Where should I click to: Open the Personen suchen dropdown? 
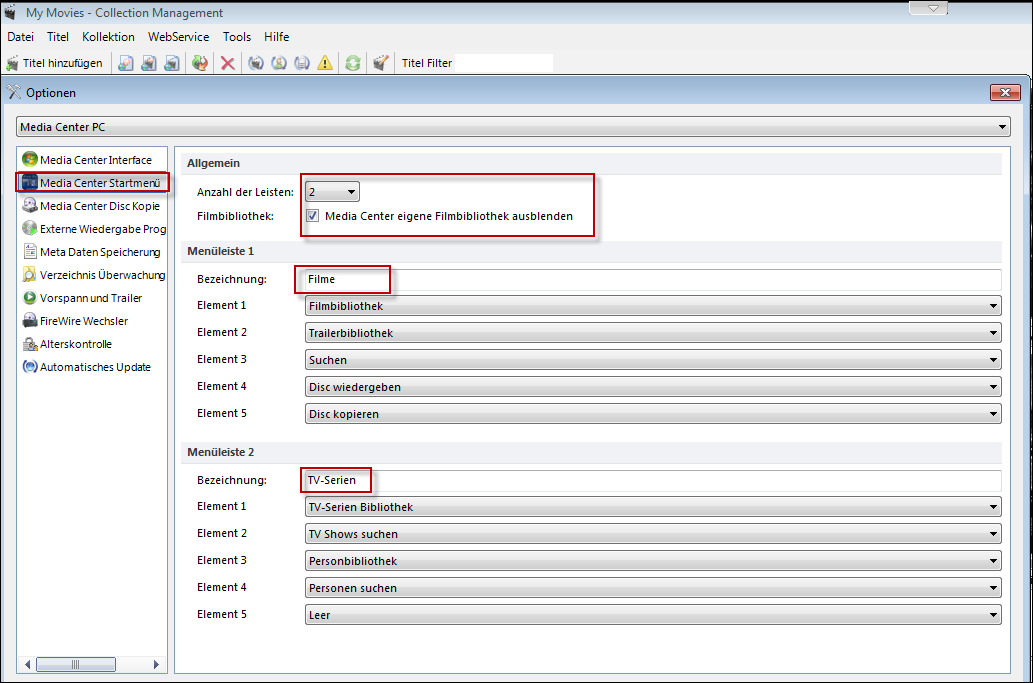coord(653,588)
